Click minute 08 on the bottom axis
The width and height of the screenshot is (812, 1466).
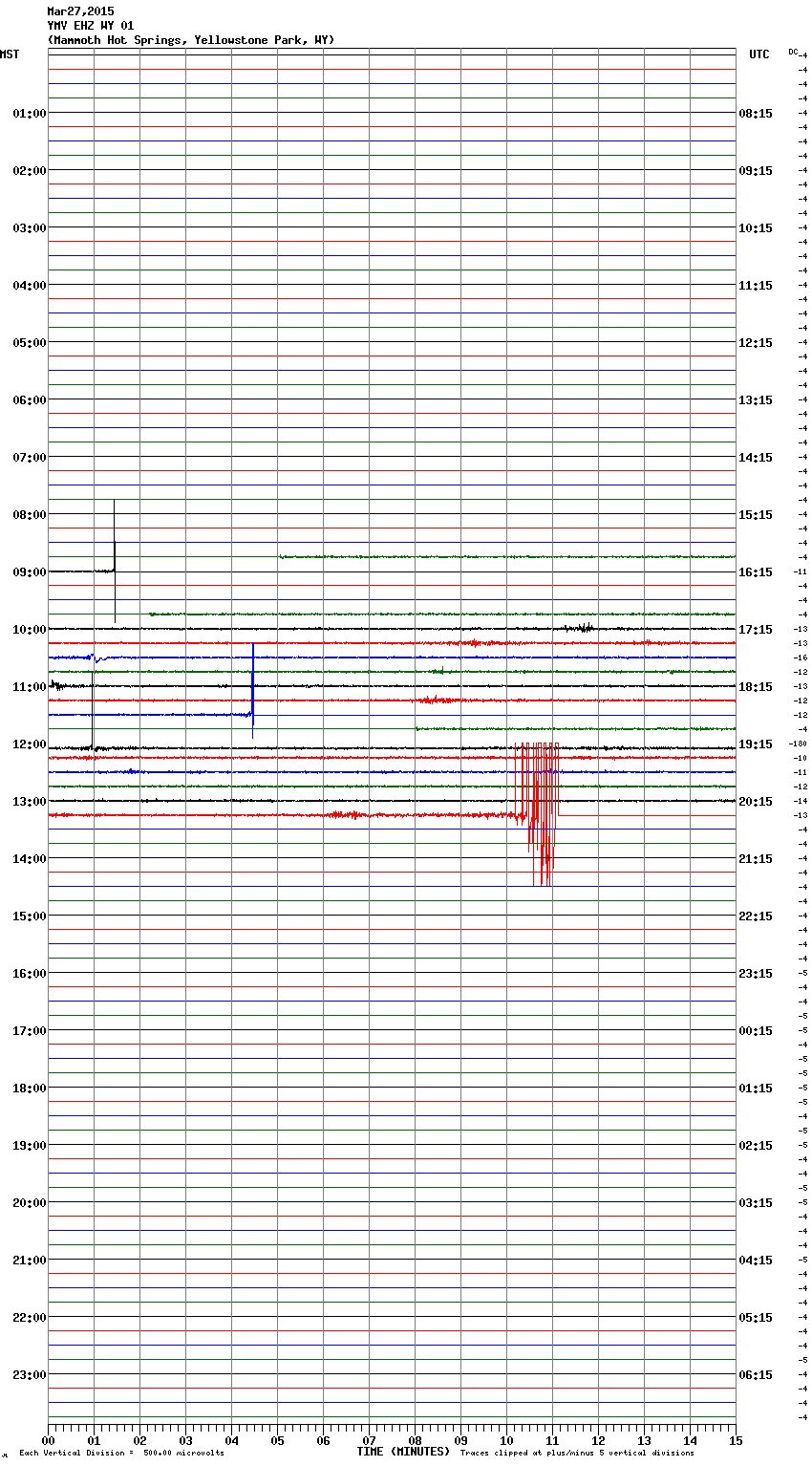coord(415,1440)
